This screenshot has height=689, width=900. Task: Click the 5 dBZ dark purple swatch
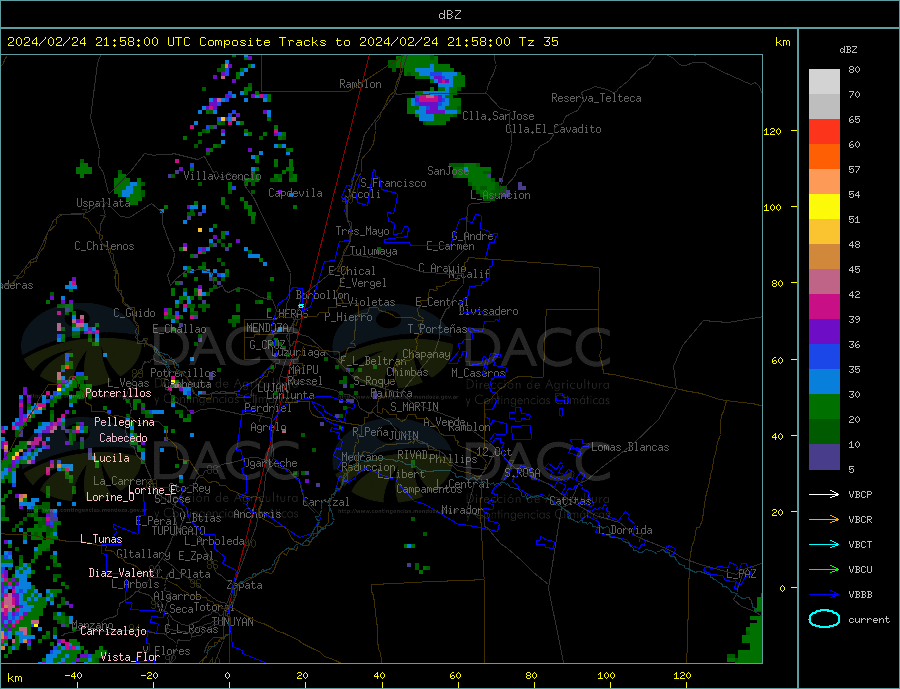tap(824, 457)
